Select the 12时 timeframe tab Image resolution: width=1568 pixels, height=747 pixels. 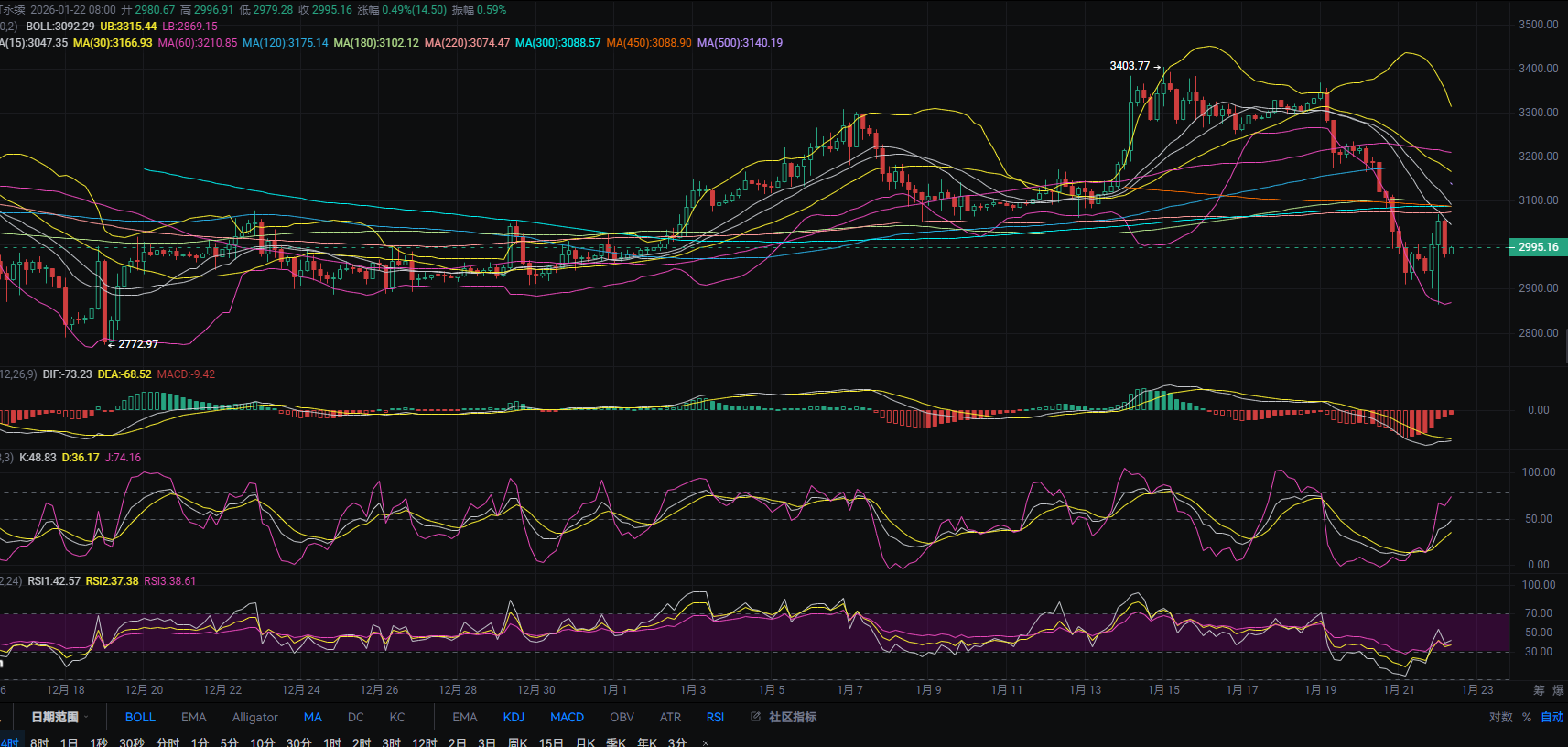click(424, 742)
